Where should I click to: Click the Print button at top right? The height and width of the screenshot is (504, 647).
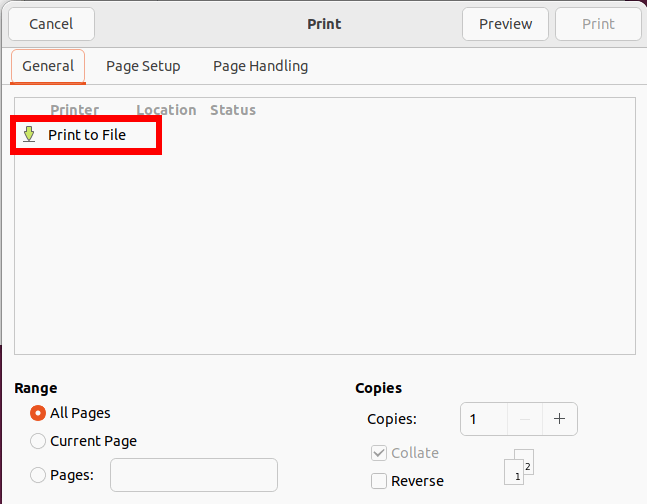[598, 24]
